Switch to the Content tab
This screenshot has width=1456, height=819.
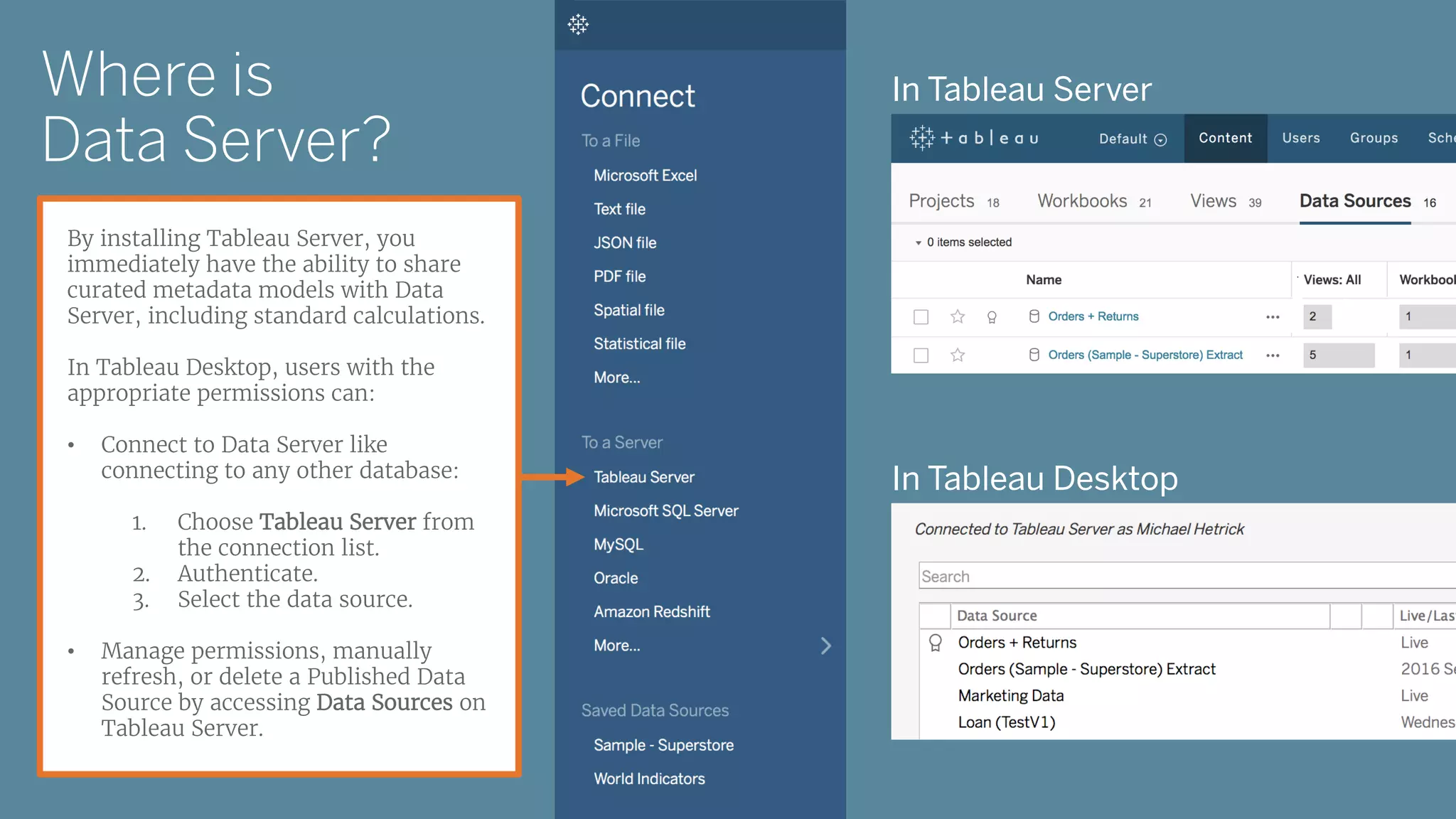click(1225, 138)
